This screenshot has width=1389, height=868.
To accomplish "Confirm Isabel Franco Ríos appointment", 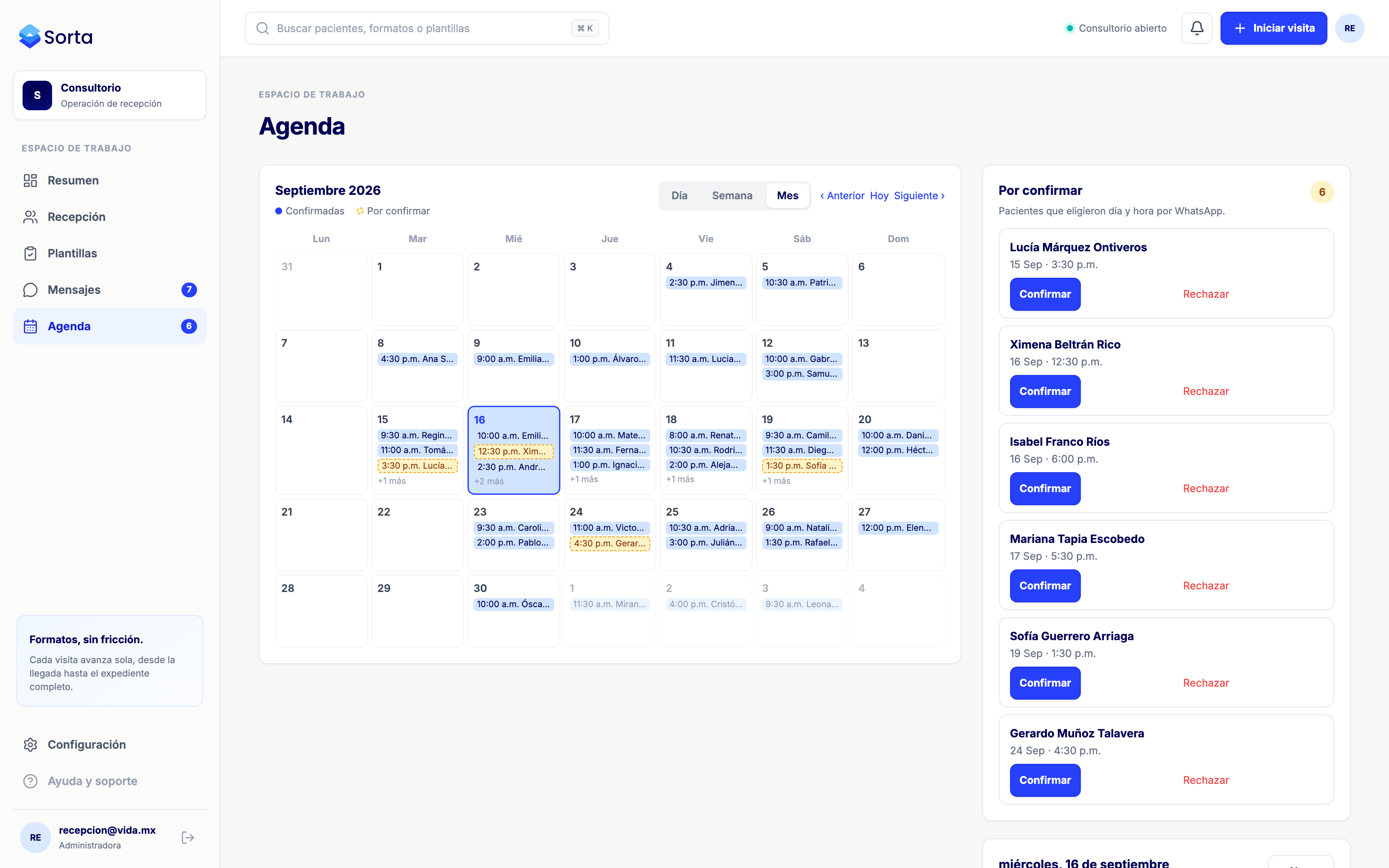I will click(1045, 489).
